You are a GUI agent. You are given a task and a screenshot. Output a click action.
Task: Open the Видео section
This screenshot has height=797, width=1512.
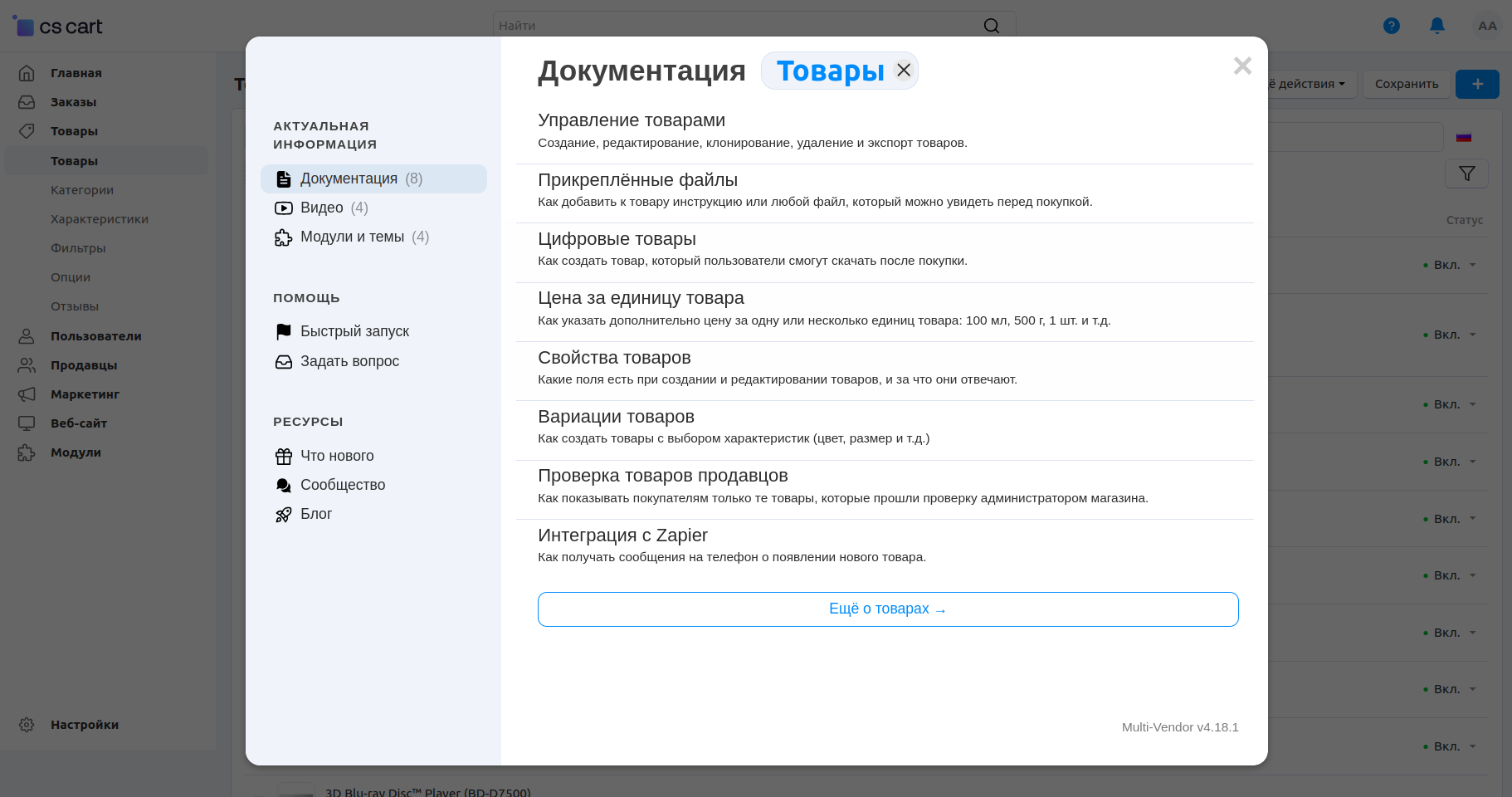pos(322,208)
